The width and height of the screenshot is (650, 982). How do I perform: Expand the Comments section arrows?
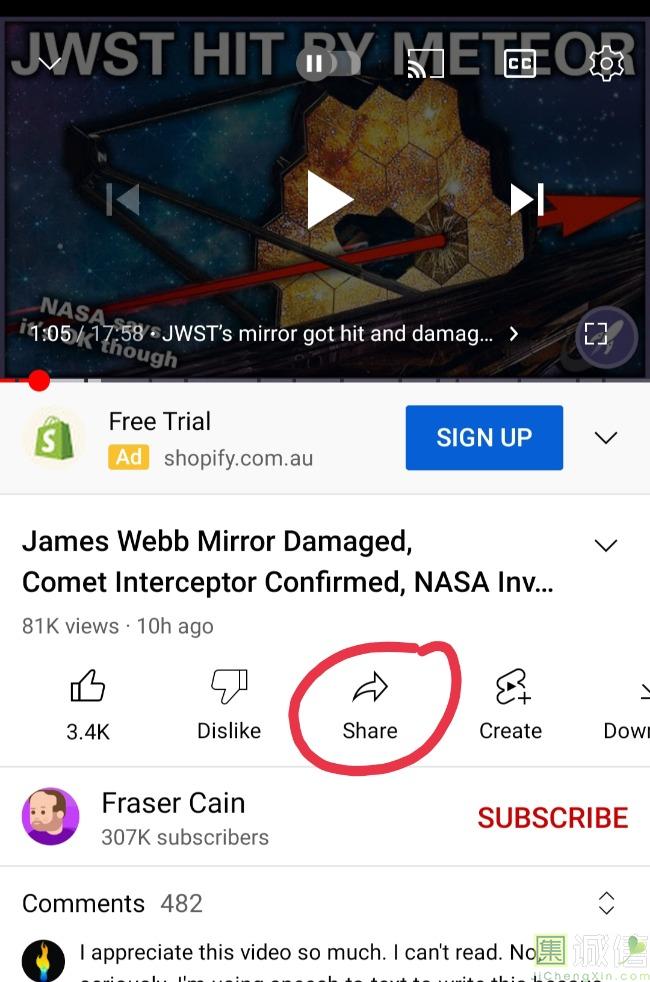pos(606,903)
